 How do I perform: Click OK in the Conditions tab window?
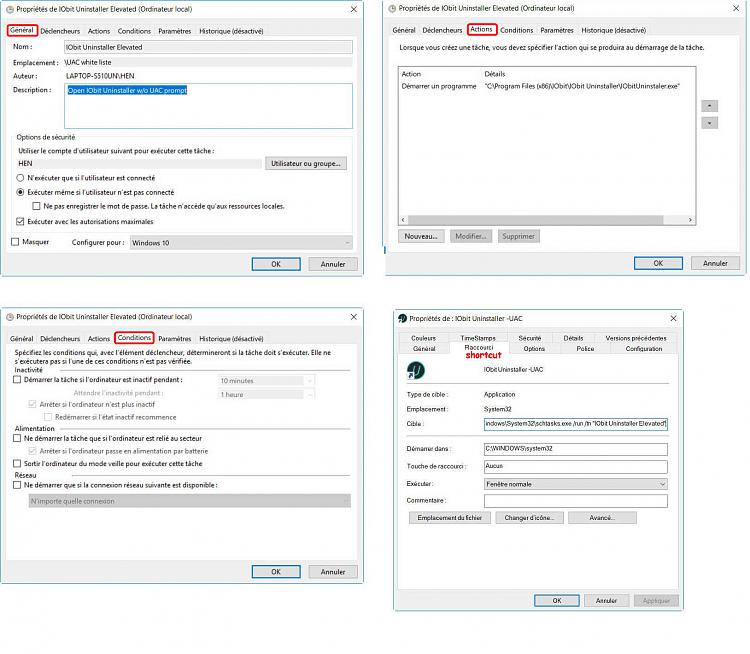click(276, 572)
